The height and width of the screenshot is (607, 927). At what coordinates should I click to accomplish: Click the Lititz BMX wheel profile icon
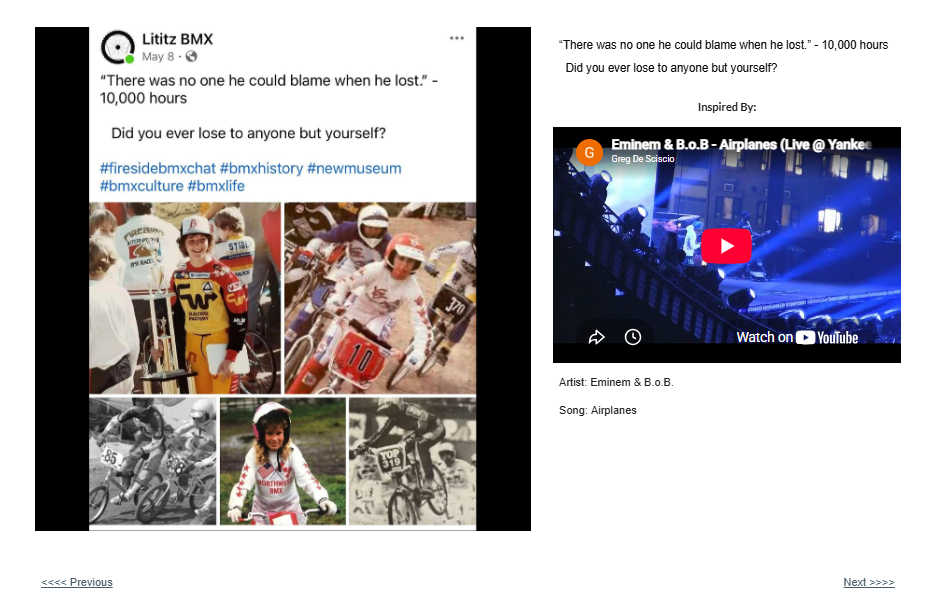pyautogui.click(x=117, y=47)
